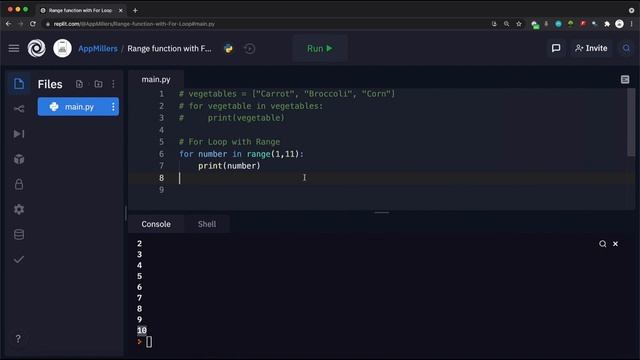
Task: Open the hamburger sidebar menu
Action: 14,49
